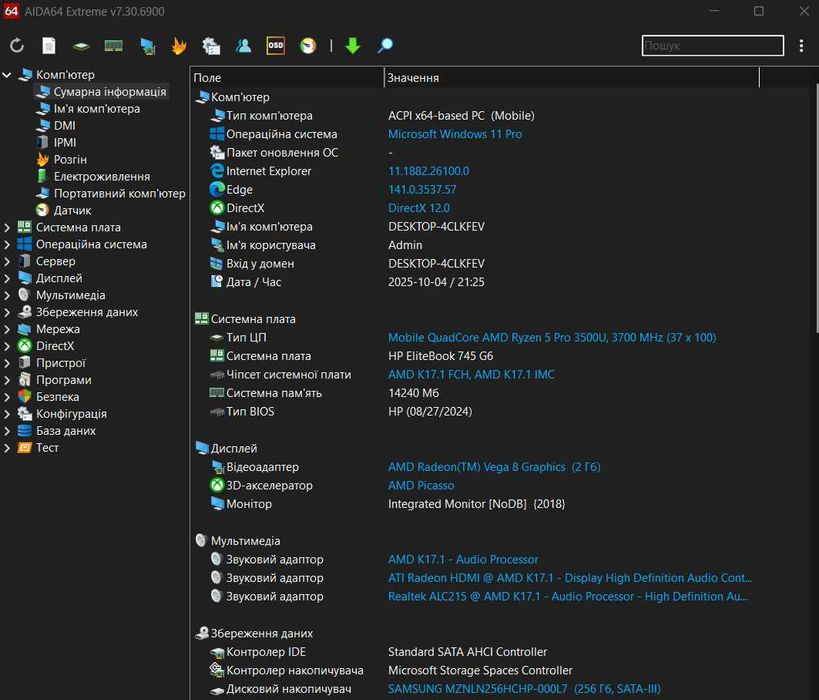Open the Датчик tree item
Image resolution: width=819 pixels, height=700 pixels.
72,211
